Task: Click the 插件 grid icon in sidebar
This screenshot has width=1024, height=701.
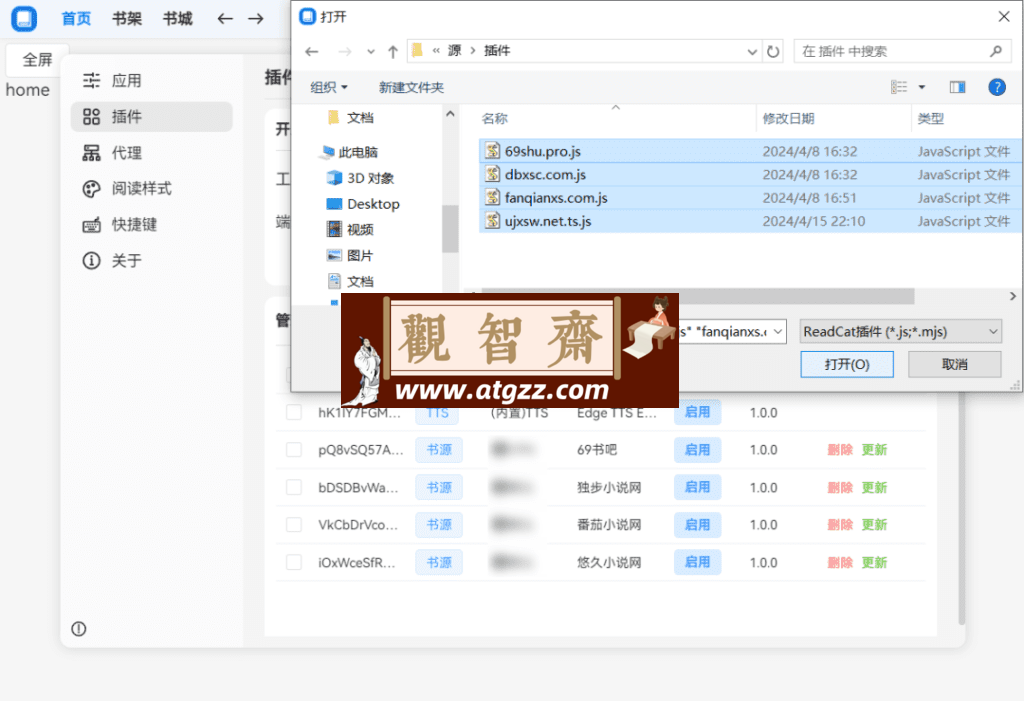Action: (91, 117)
